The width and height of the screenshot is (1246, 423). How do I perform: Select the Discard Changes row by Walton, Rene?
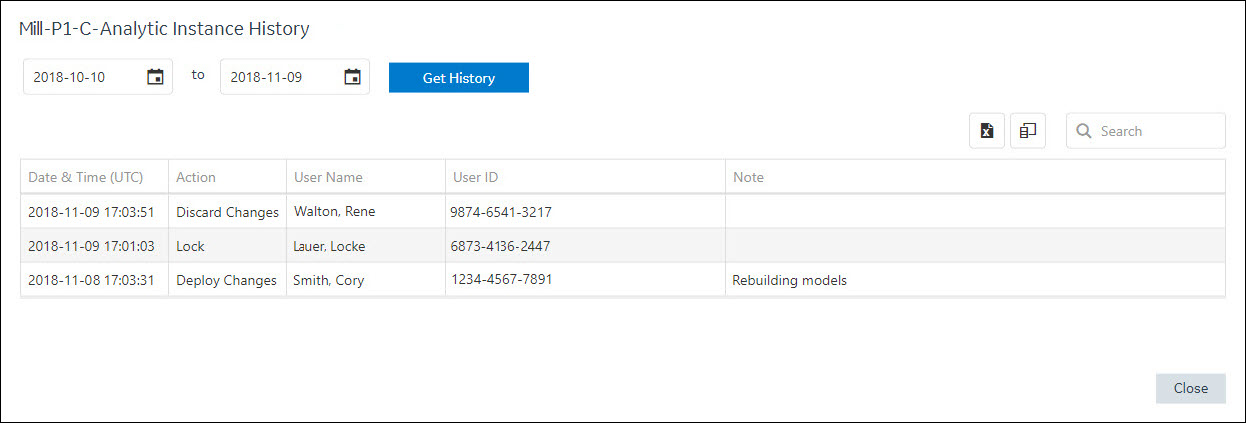point(623,212)
